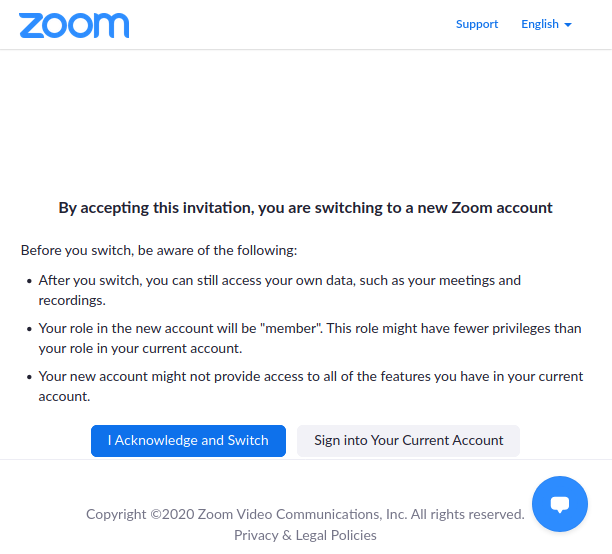Click the "Before you switch" intro sentence

(x=159, y=250)
